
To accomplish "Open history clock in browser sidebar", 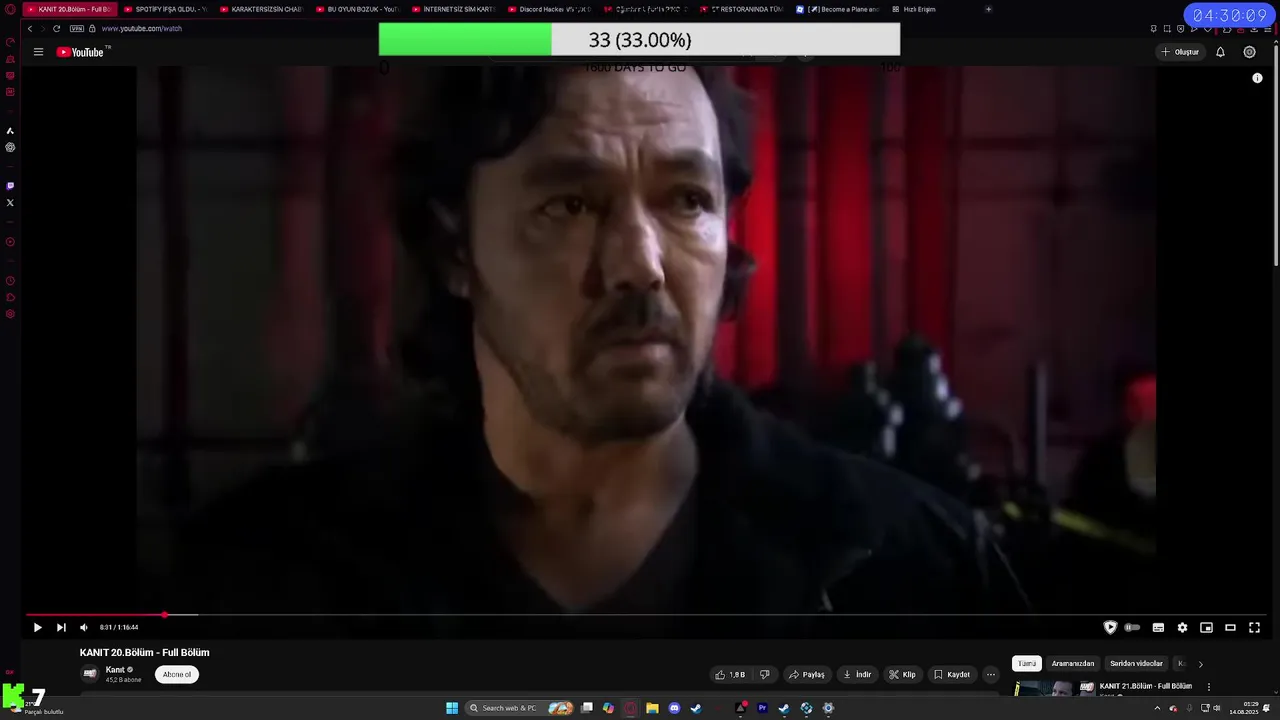I will click(10, 281).
